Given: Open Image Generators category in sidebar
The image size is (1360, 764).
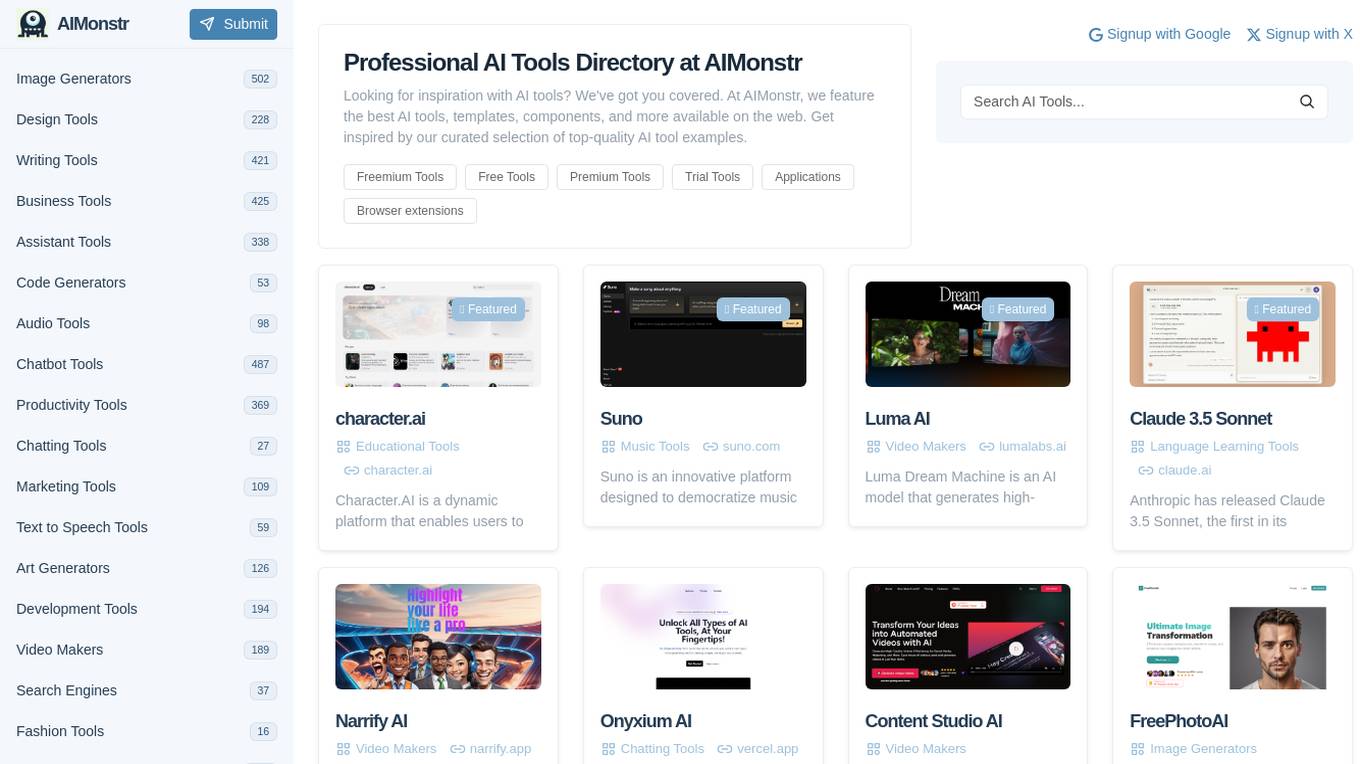Looking at the screenshot, I should pyautogui.click(x=146, y=79).
